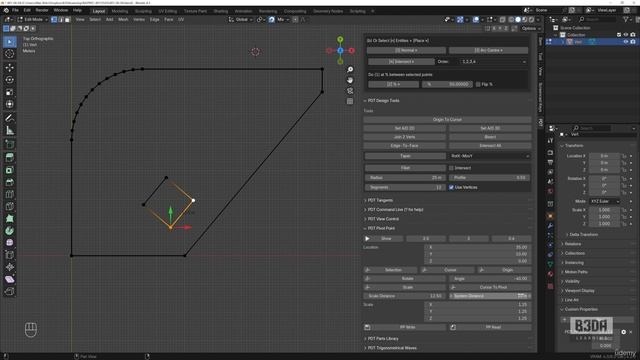Viewport: 640px width, 360px height.
Task: Open the RotX-MovY taper axes dropdown
Action: 489,156
